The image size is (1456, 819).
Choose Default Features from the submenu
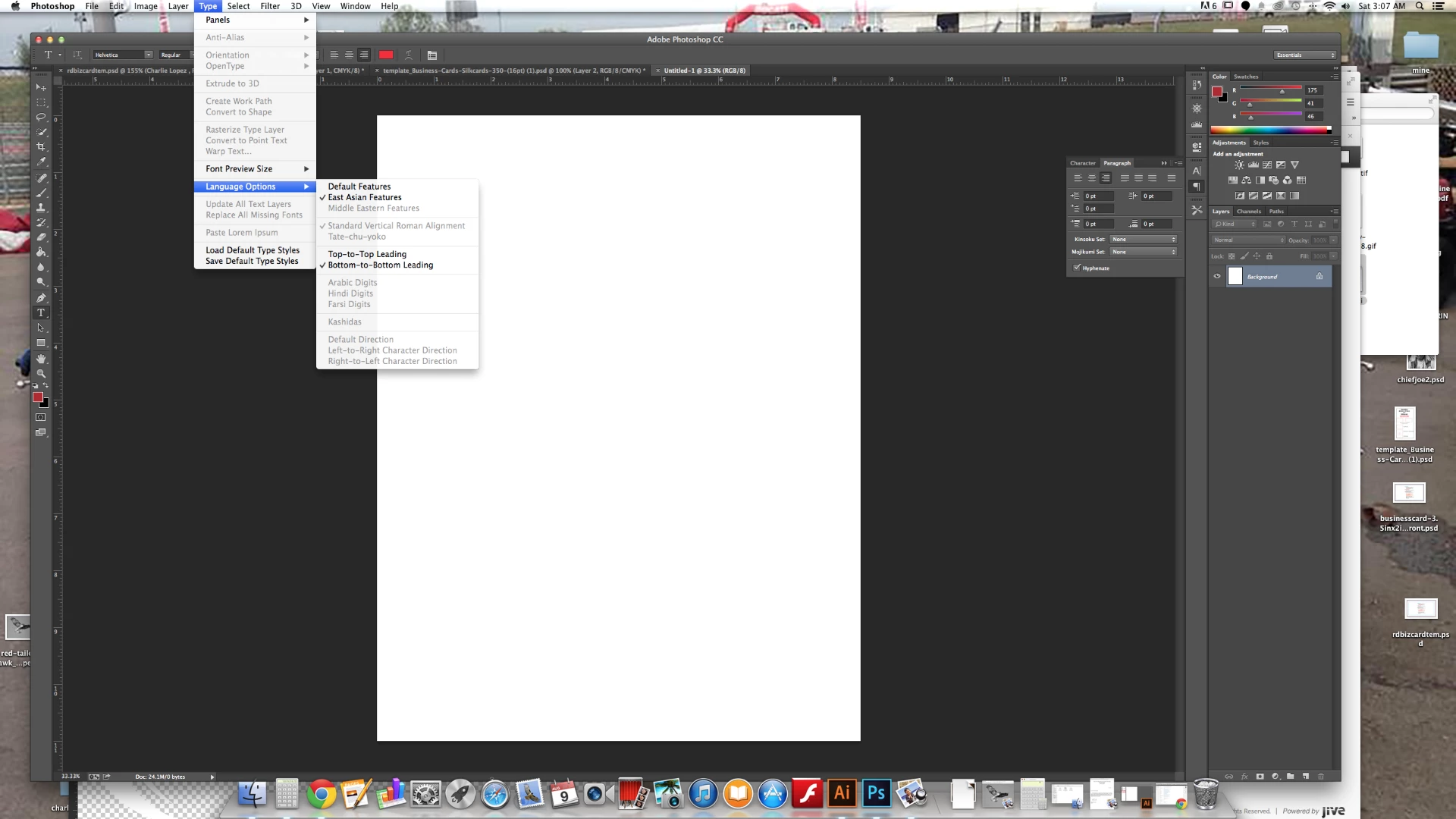coord(359,187)
